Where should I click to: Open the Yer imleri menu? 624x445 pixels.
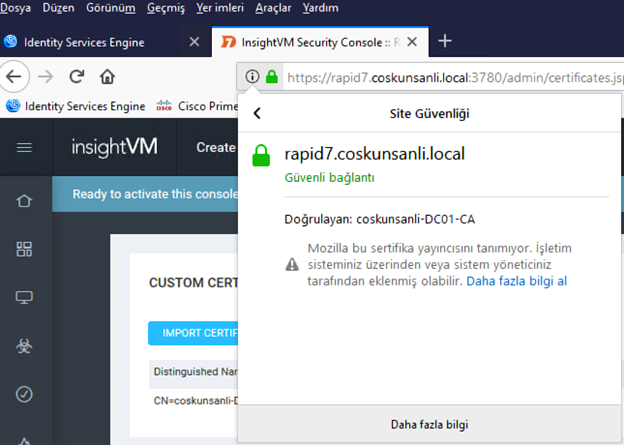point(220,8)
